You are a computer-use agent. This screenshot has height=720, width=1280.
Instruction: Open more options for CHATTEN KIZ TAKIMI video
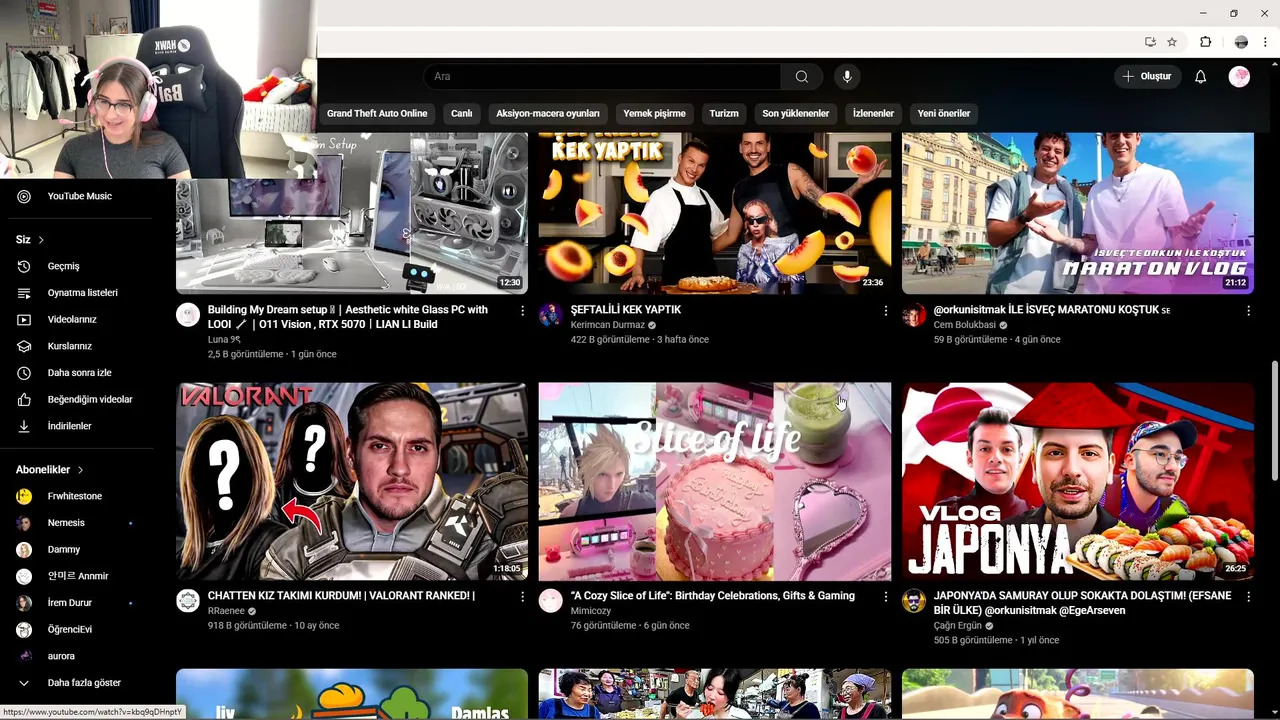(x=522, y=597)
